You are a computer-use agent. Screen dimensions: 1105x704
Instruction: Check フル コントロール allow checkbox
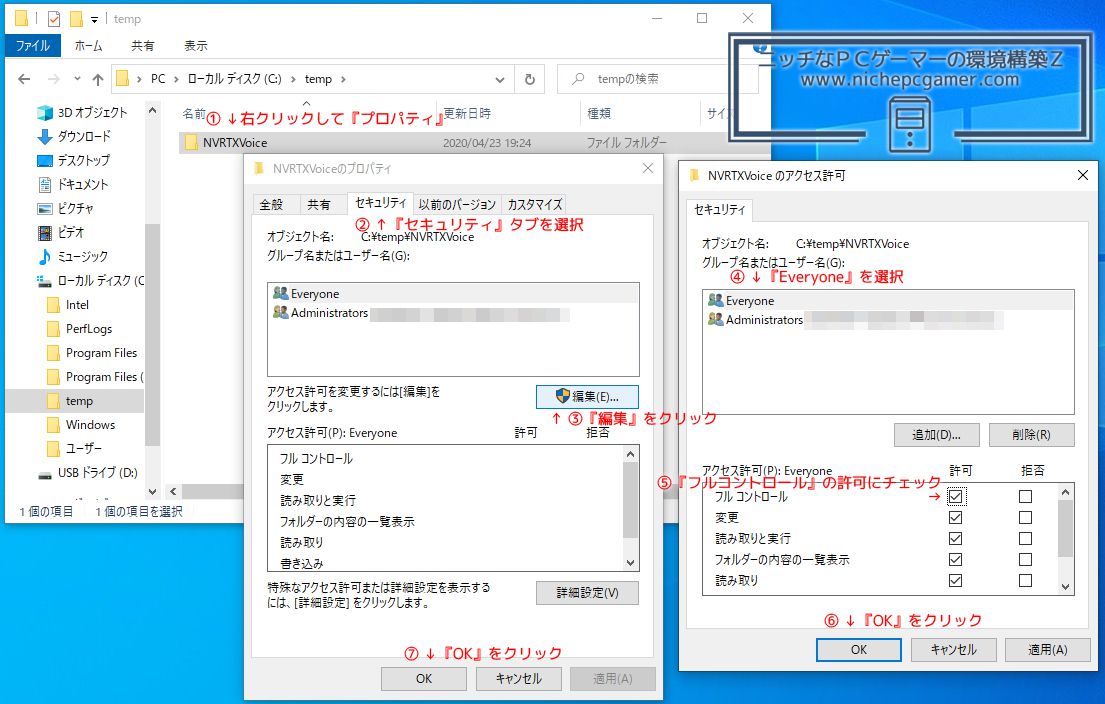pyautogui.click(x=956, y=497)
